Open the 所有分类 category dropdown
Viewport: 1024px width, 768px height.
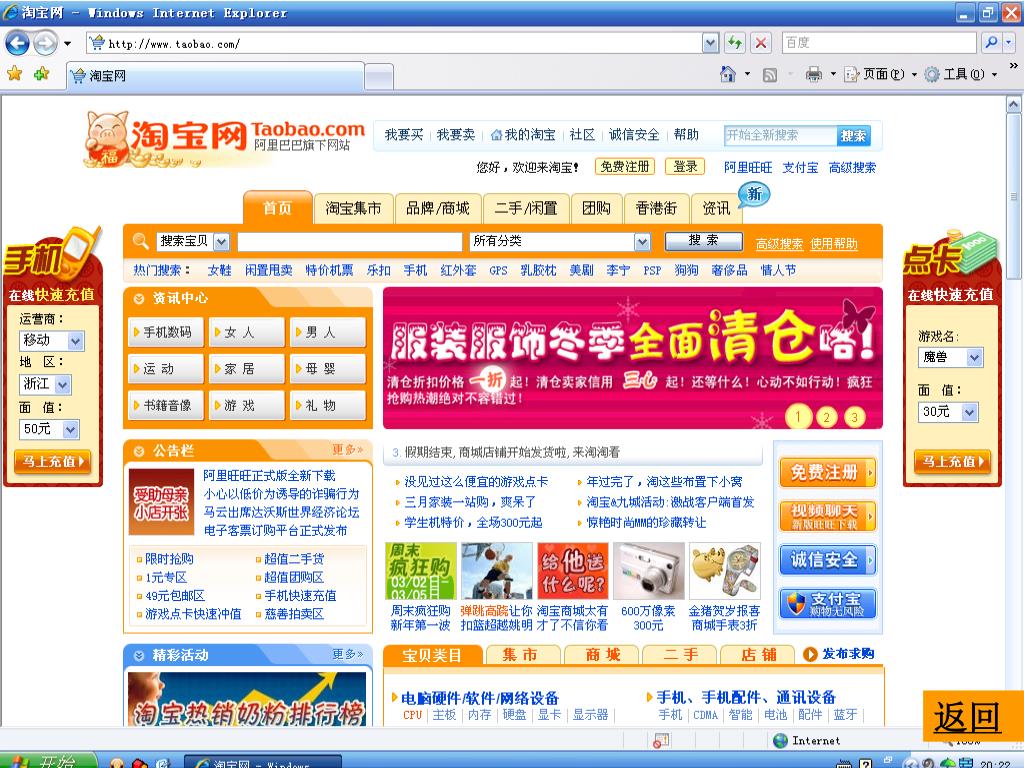[x=643, y=242]
